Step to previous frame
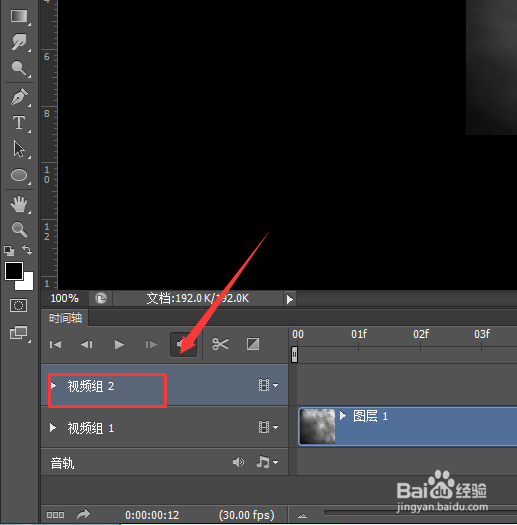The height and width of the screenshot is (525, 517). (87, 344)
